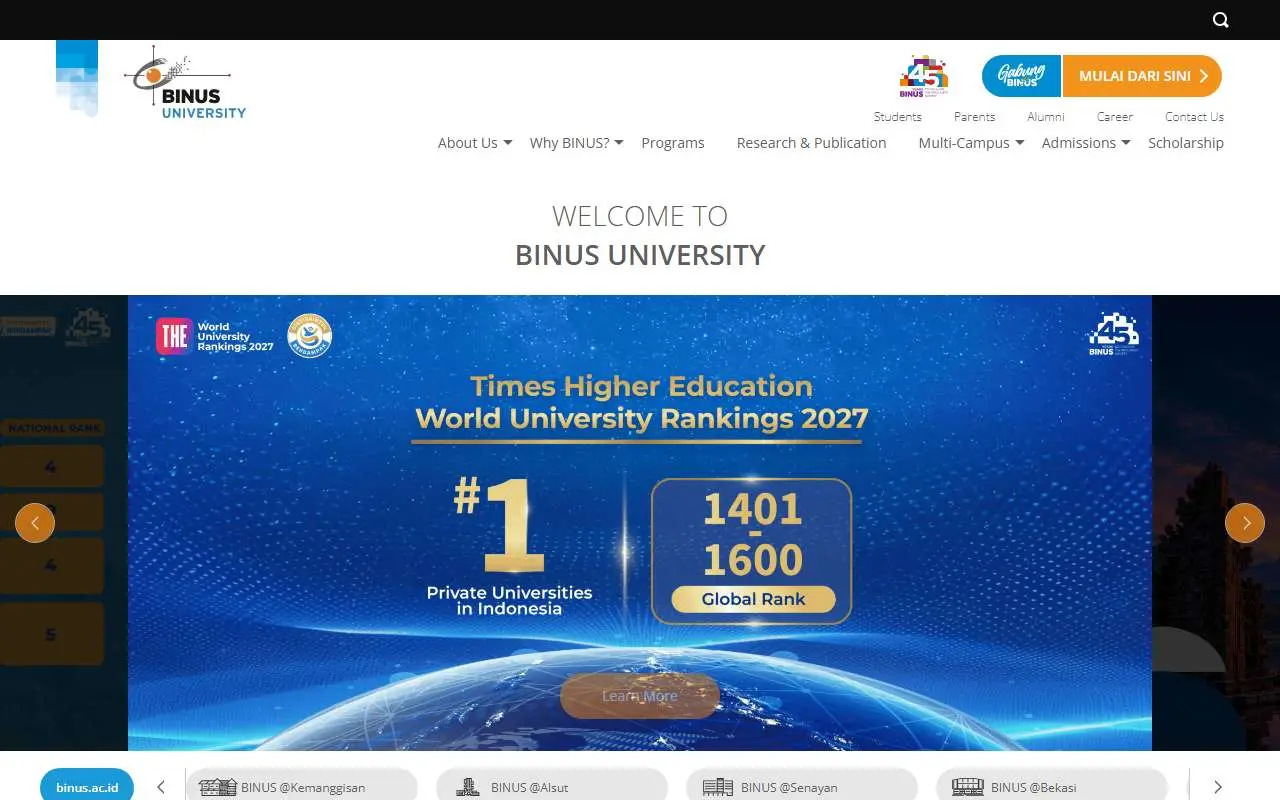Select the BINUS @Kemanggisan campus label

(303, 787)
